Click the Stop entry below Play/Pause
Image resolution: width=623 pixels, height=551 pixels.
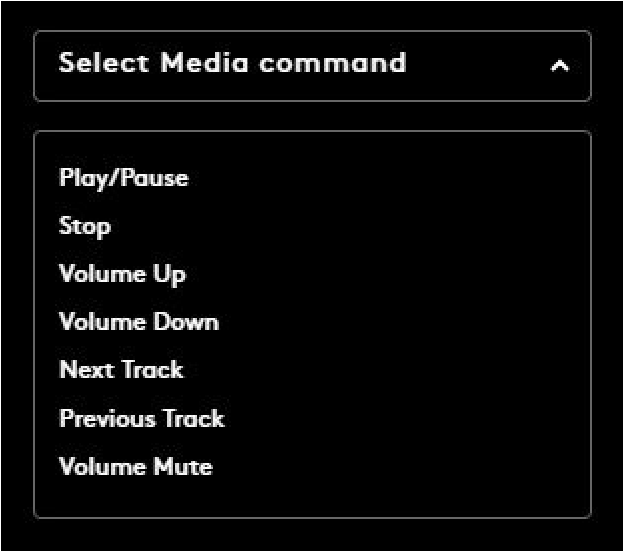point(85,226)
